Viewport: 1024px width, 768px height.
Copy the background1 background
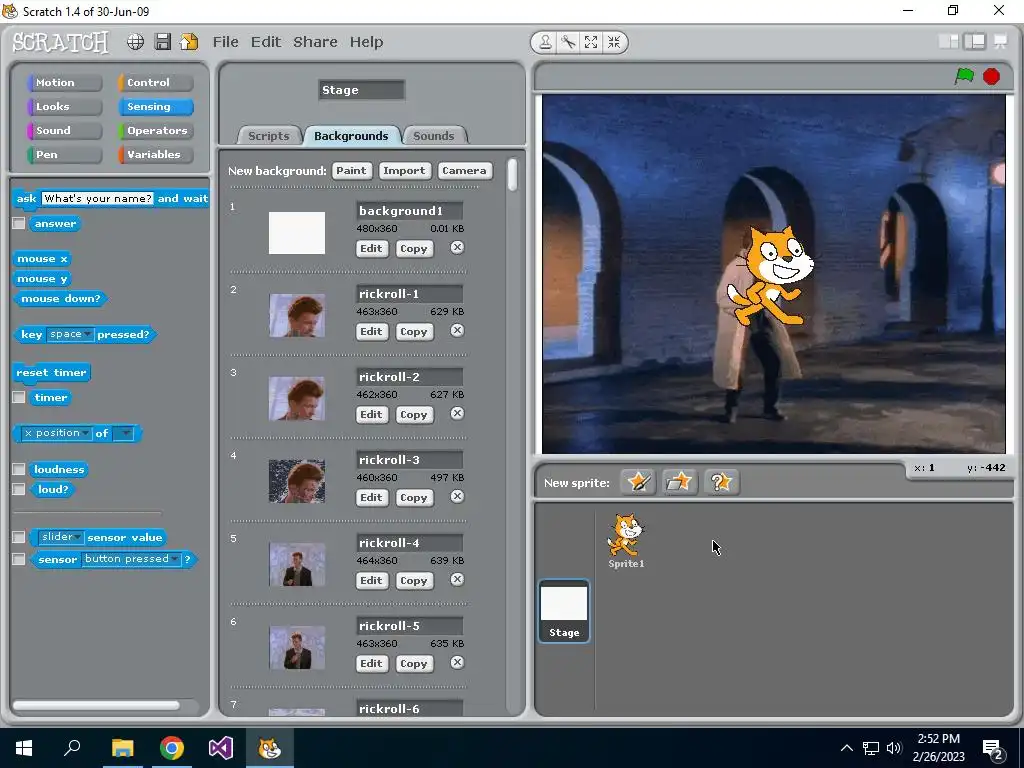(413, 249)
